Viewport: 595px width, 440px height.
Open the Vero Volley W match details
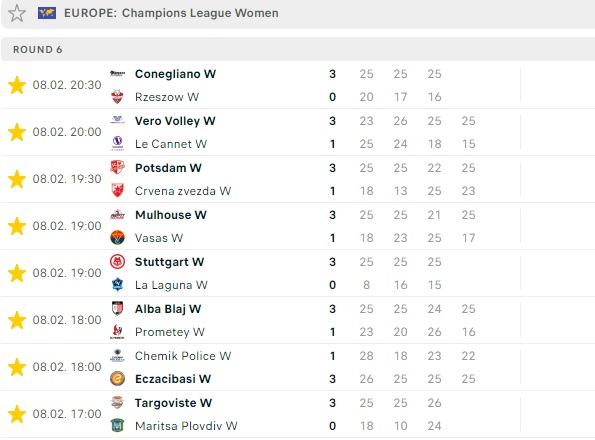click(298, 132)
